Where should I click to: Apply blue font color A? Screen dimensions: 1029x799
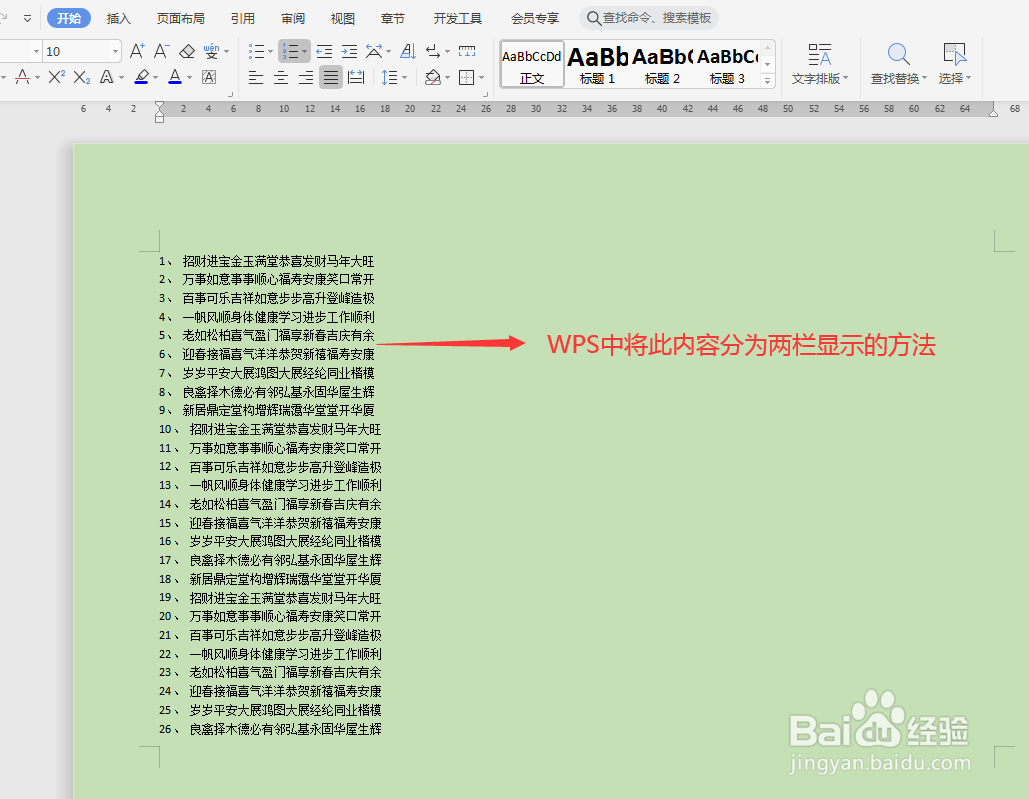pos(175,77)
